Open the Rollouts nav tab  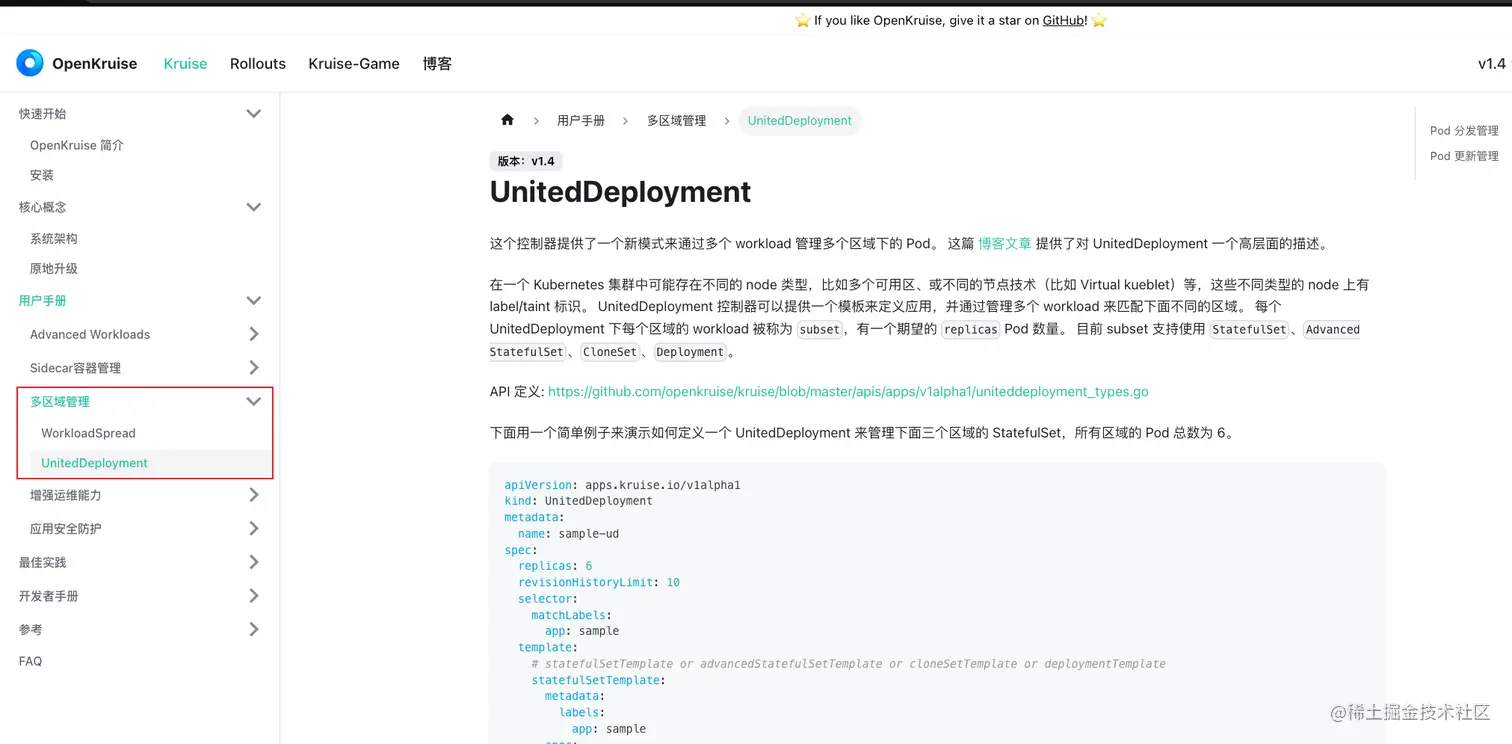pos(258,63)
